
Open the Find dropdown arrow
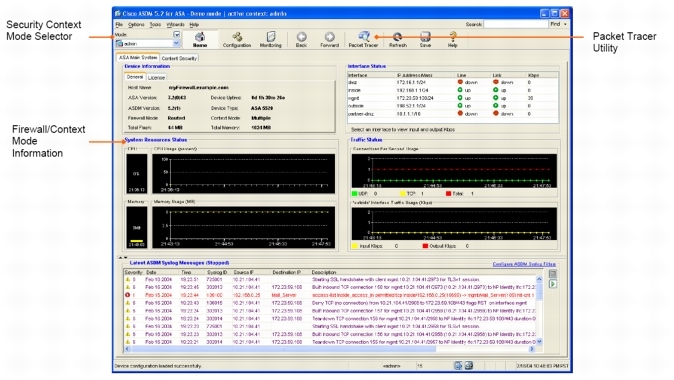565,25
